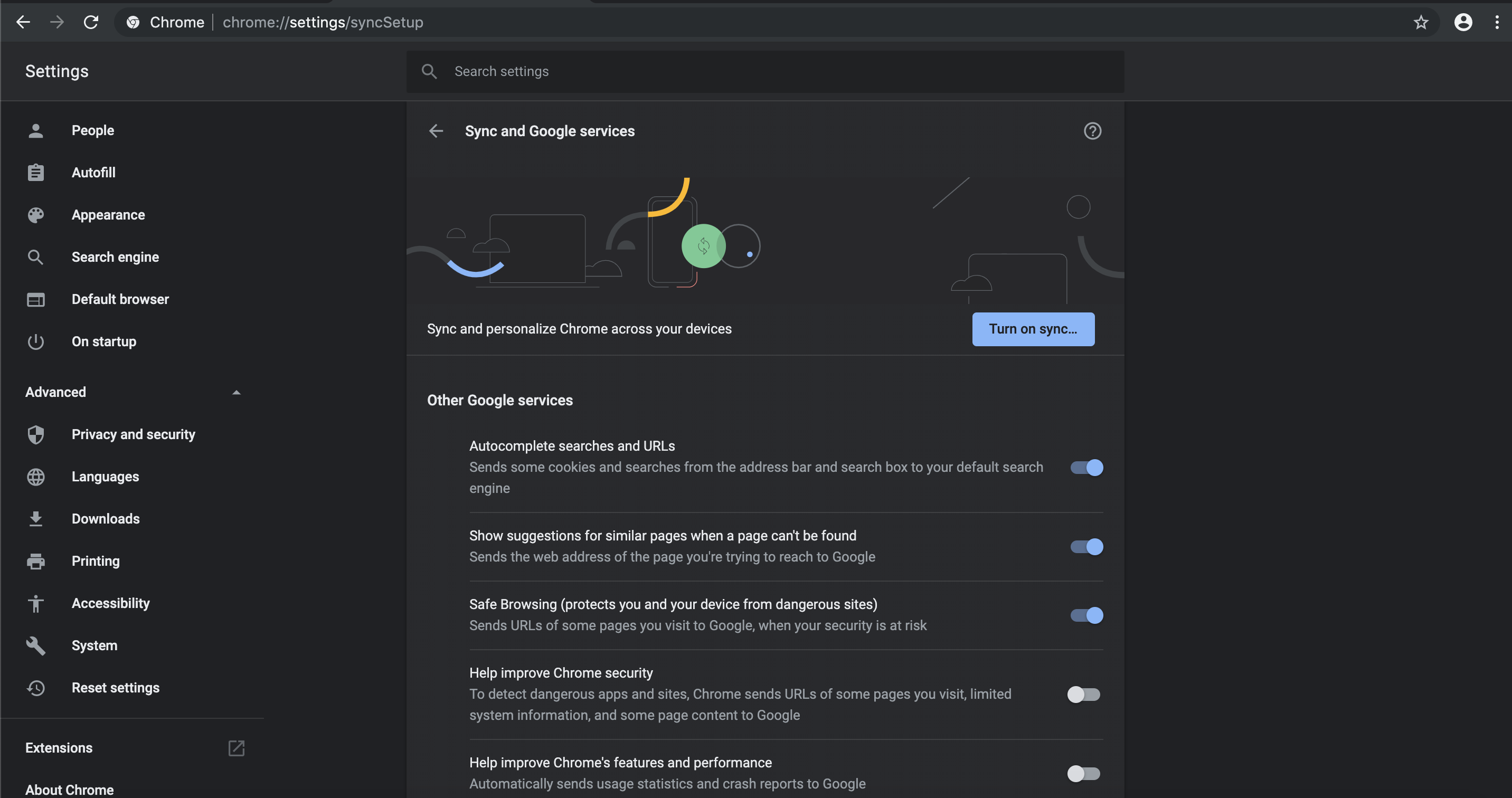Open Printing settings
The image size is (1512, 798).
(96, 561)
